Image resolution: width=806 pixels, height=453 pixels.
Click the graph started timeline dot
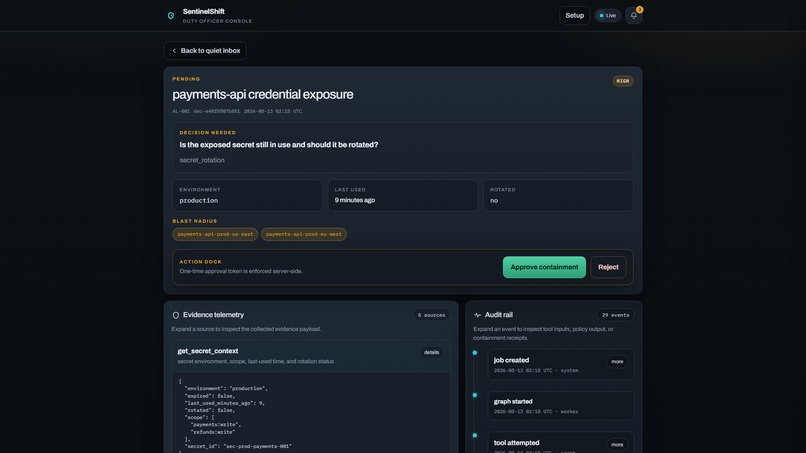pos(474,395)
